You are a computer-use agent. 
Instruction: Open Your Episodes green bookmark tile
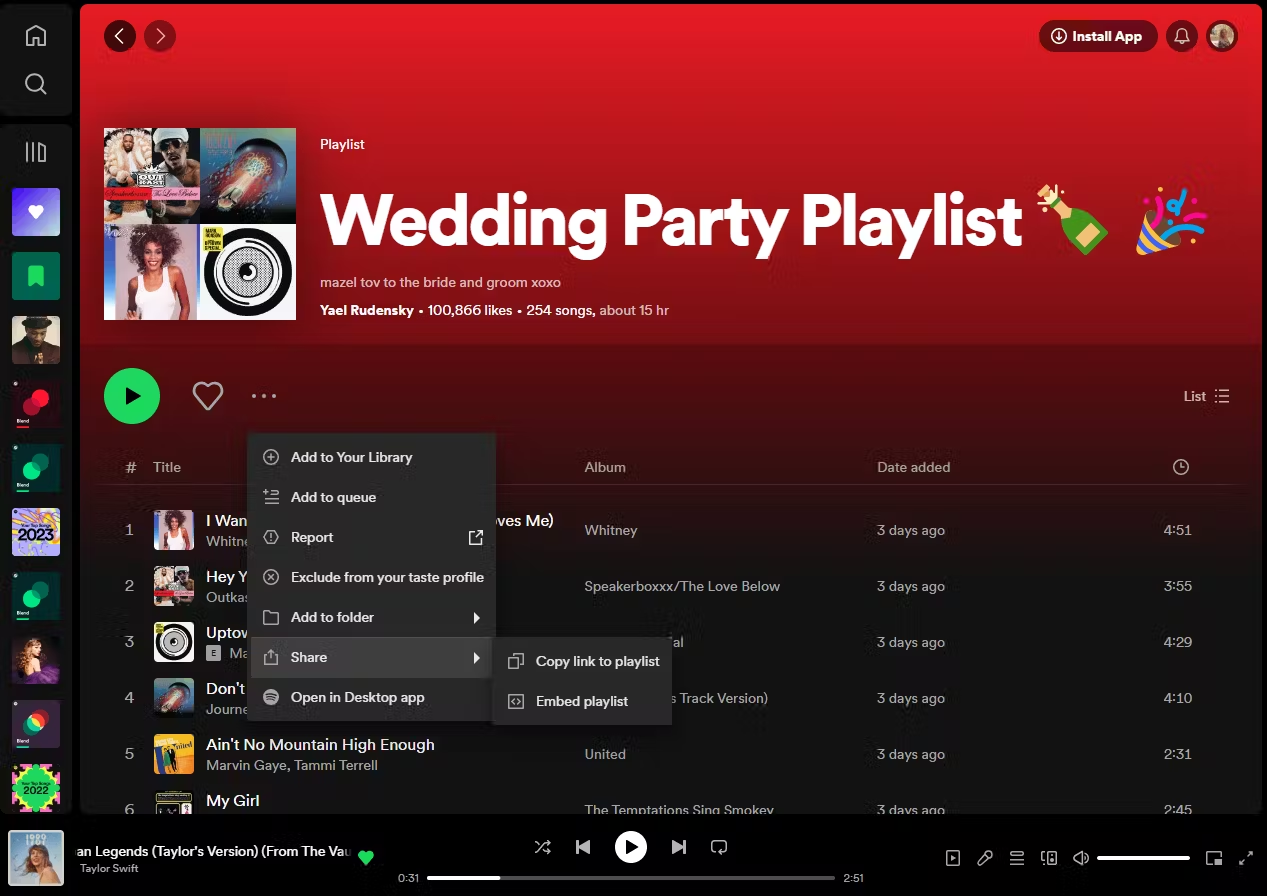pos(36,276)
